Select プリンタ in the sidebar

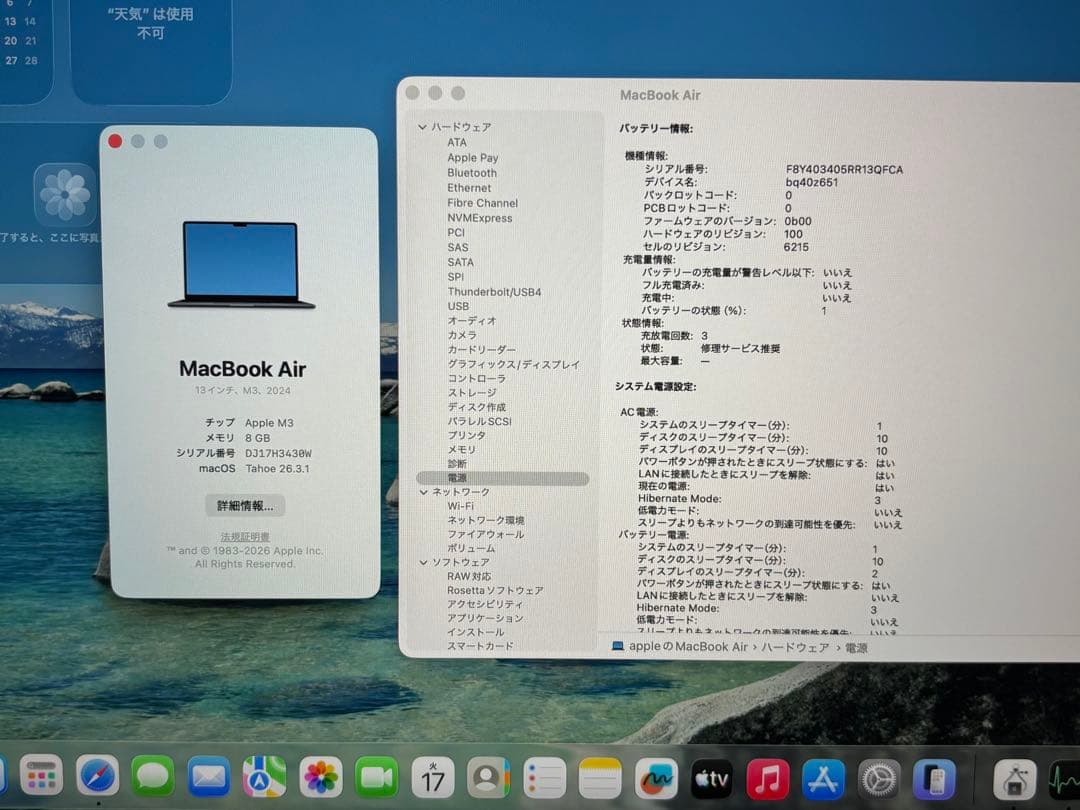point(466,435)
